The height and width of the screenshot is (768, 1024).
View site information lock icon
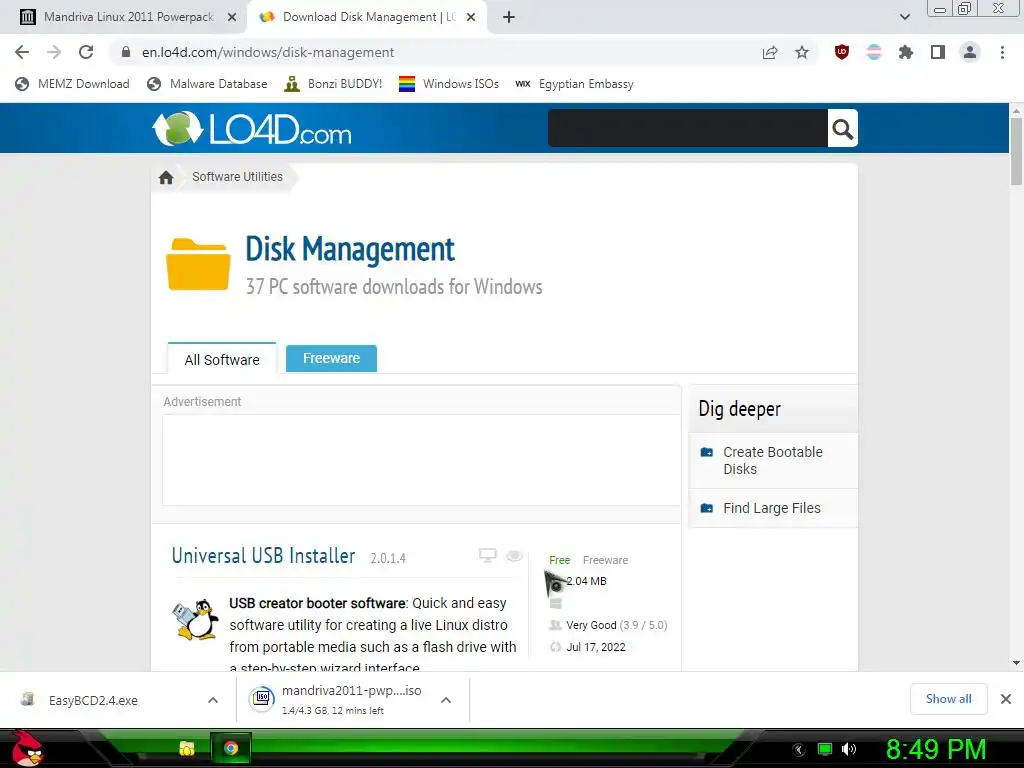tap(126, 52)
